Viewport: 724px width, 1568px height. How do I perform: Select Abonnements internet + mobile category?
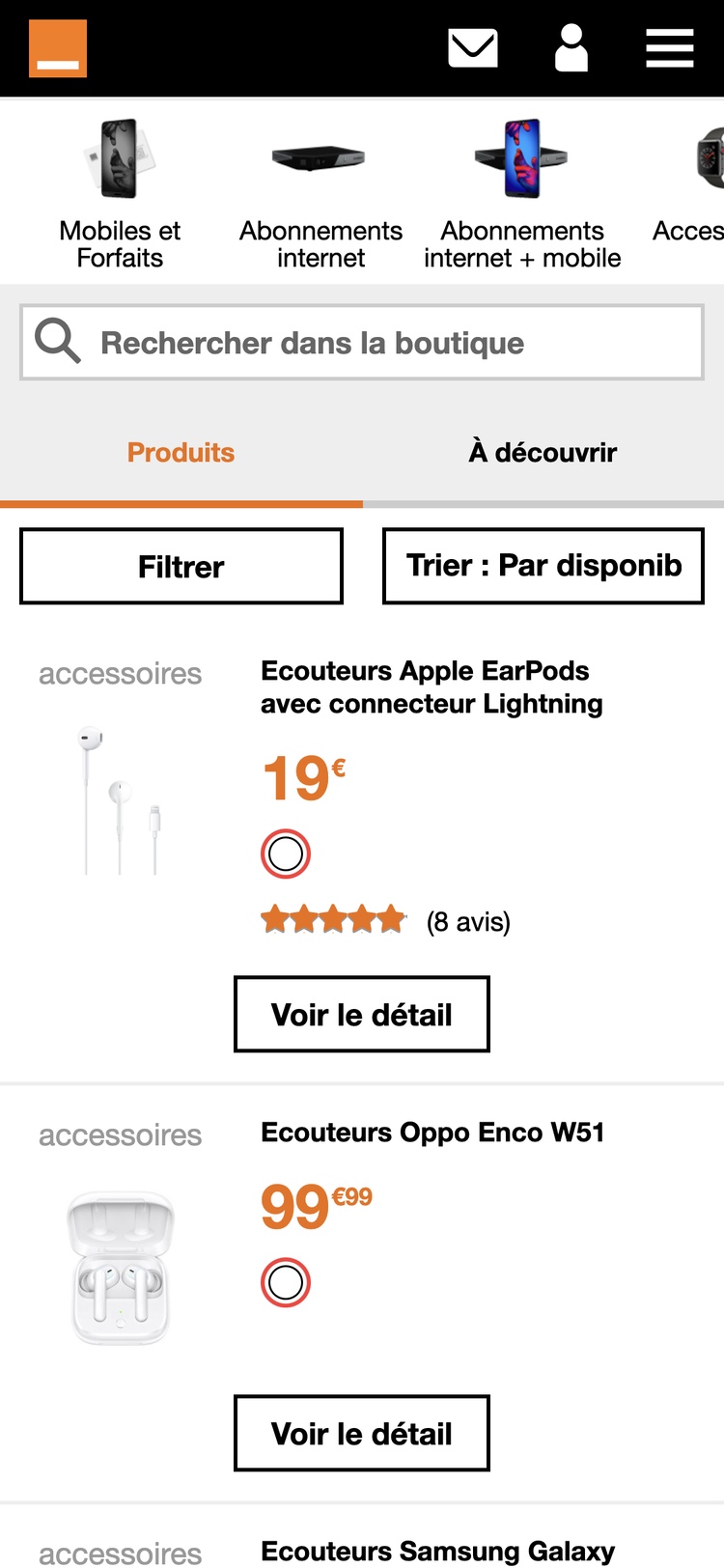pyautogui.click(x=522, y=193)
